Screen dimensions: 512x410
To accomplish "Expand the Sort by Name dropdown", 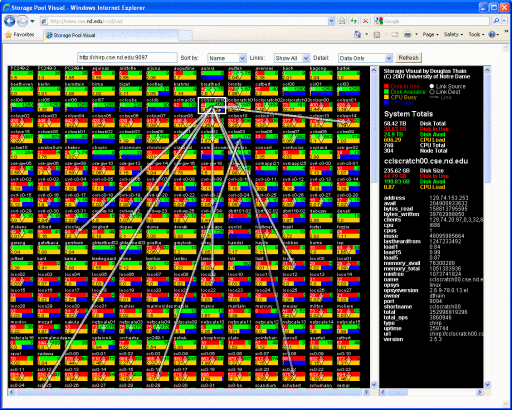I will [227, 58].
